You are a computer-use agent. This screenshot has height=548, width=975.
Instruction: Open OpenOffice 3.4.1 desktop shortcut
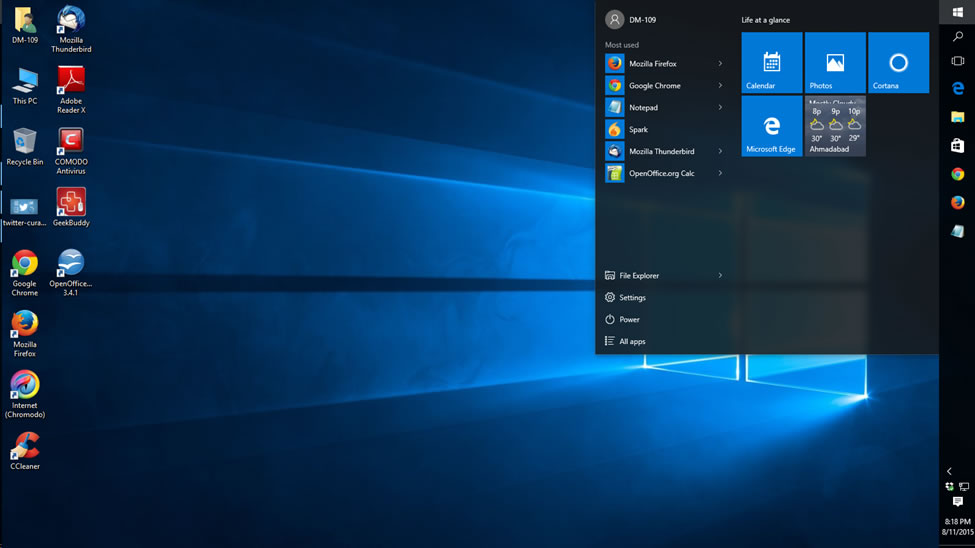[x=71, y=272]
